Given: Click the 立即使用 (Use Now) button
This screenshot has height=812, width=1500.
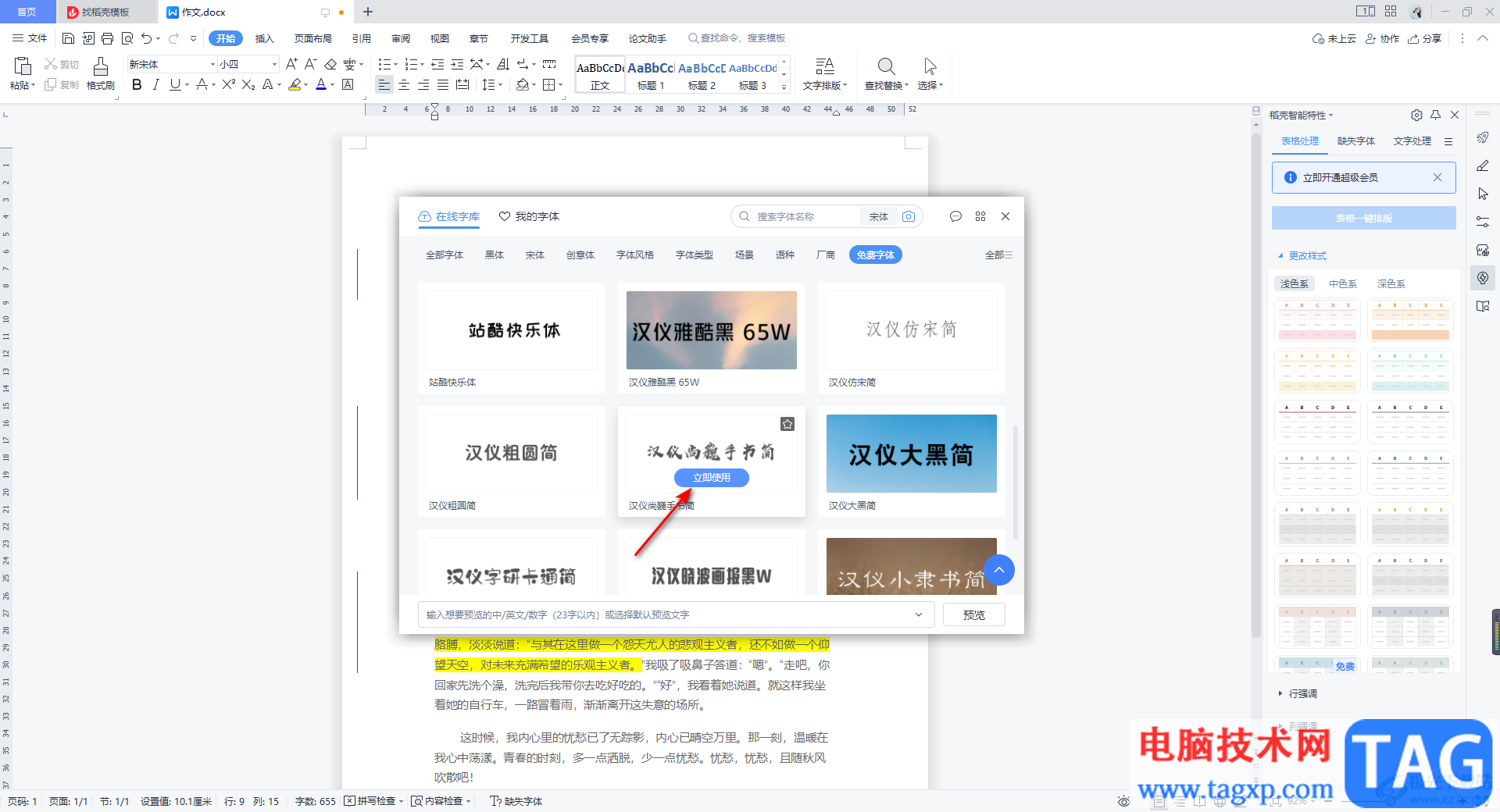Looking at the screenshot, I should click(712, 478).
